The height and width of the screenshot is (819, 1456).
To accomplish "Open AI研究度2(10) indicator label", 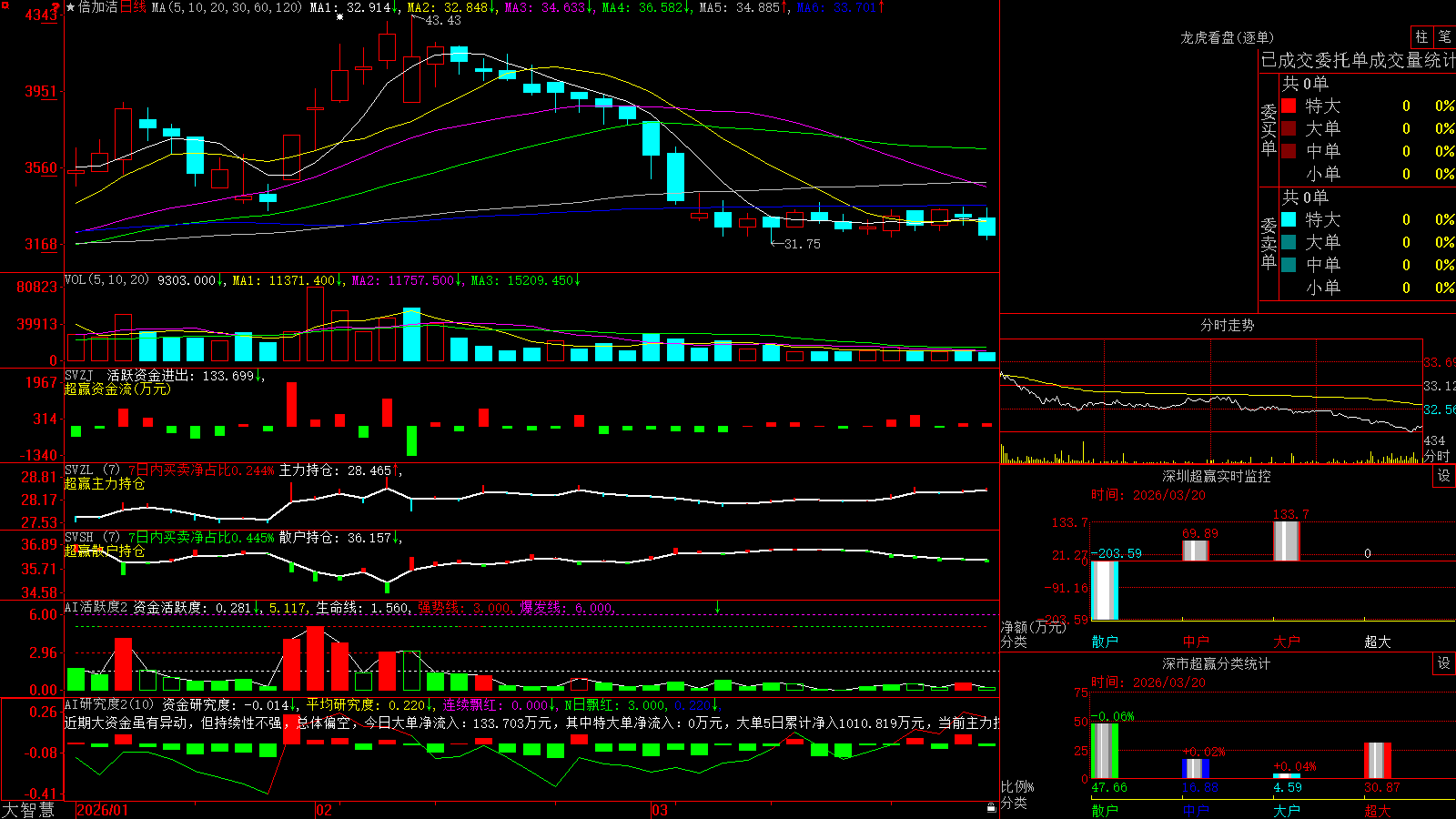I will click(111, 704).
